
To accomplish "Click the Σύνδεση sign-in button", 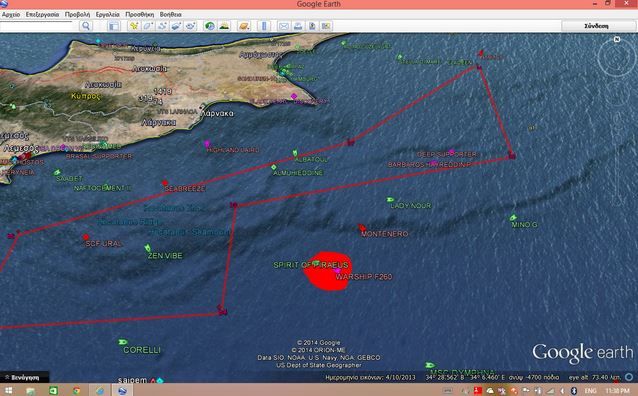I will (x=596, y=26).
